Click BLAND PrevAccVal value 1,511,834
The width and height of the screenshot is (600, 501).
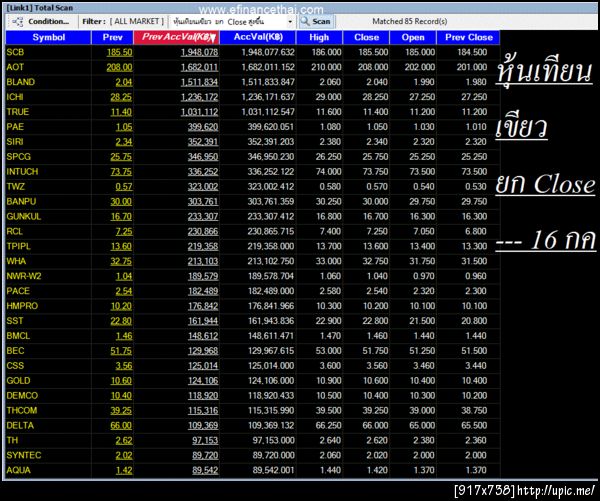(x=199, y=82)
